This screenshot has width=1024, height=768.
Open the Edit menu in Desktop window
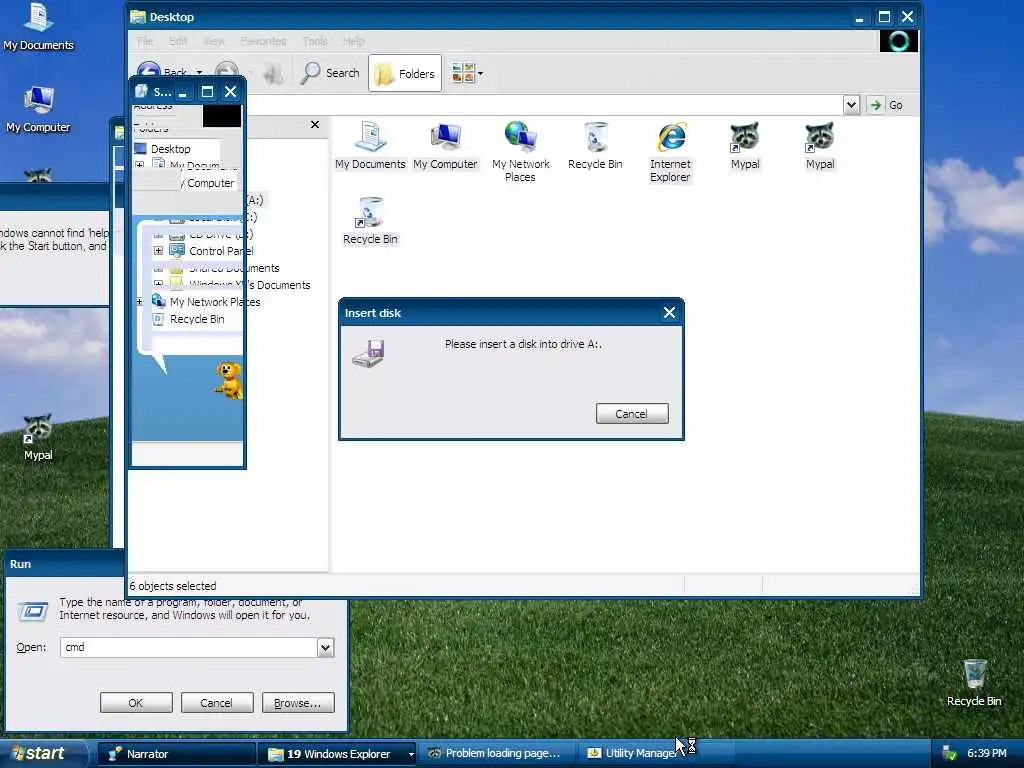point(178,41)
